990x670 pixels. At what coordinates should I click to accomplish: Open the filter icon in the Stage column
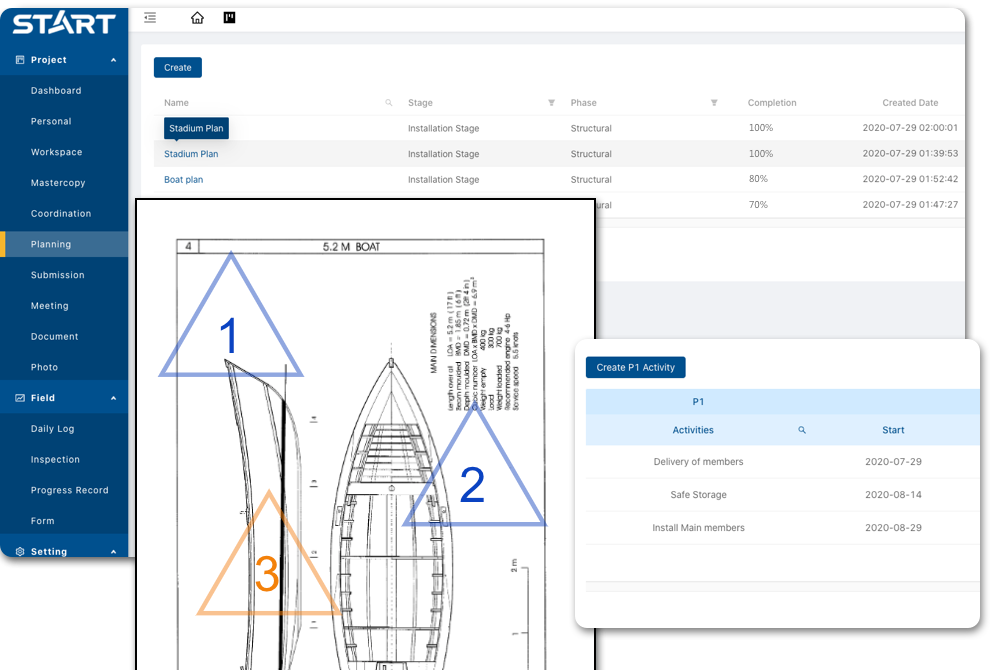pyautogui.click(x=551, y=102)
